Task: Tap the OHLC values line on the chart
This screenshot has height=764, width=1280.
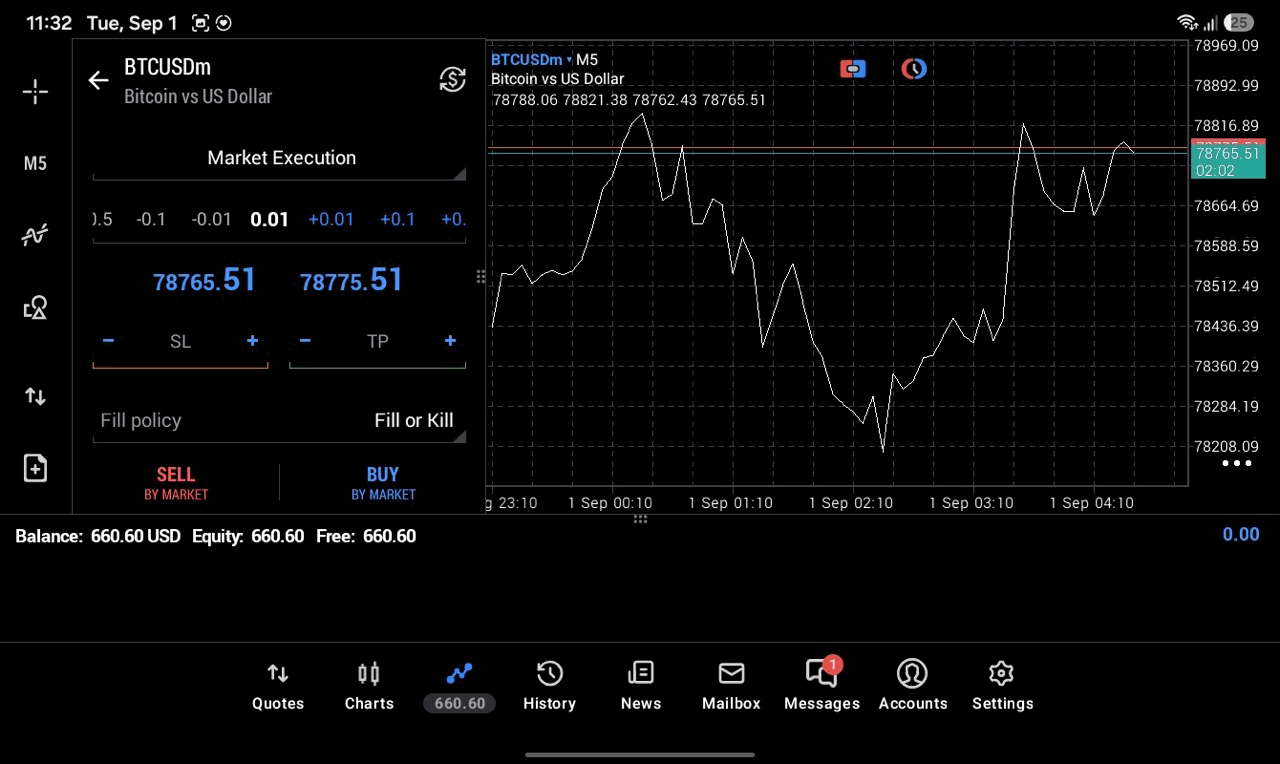Action: point(629,100)
